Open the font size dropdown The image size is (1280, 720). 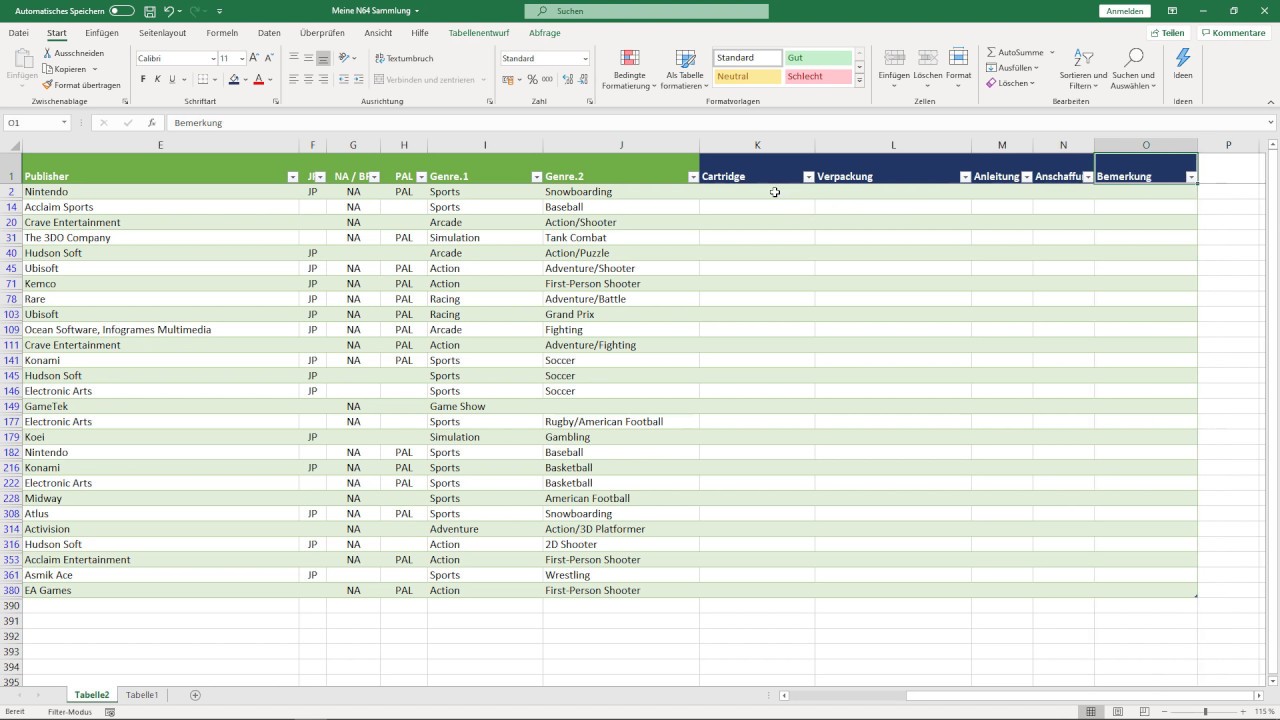coord(241,58)
